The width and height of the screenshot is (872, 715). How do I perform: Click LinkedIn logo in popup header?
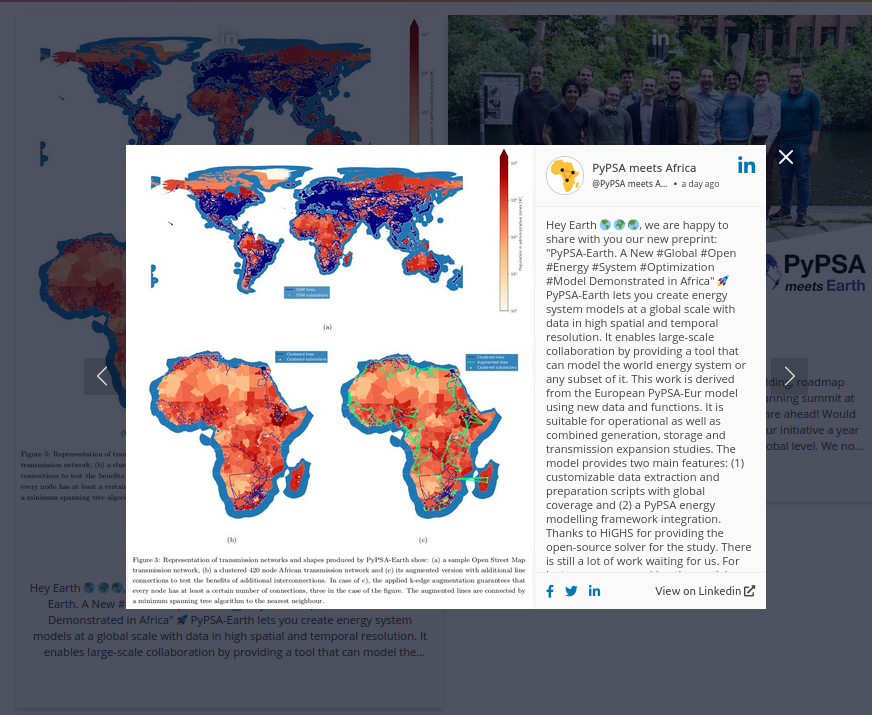point(746,165)
